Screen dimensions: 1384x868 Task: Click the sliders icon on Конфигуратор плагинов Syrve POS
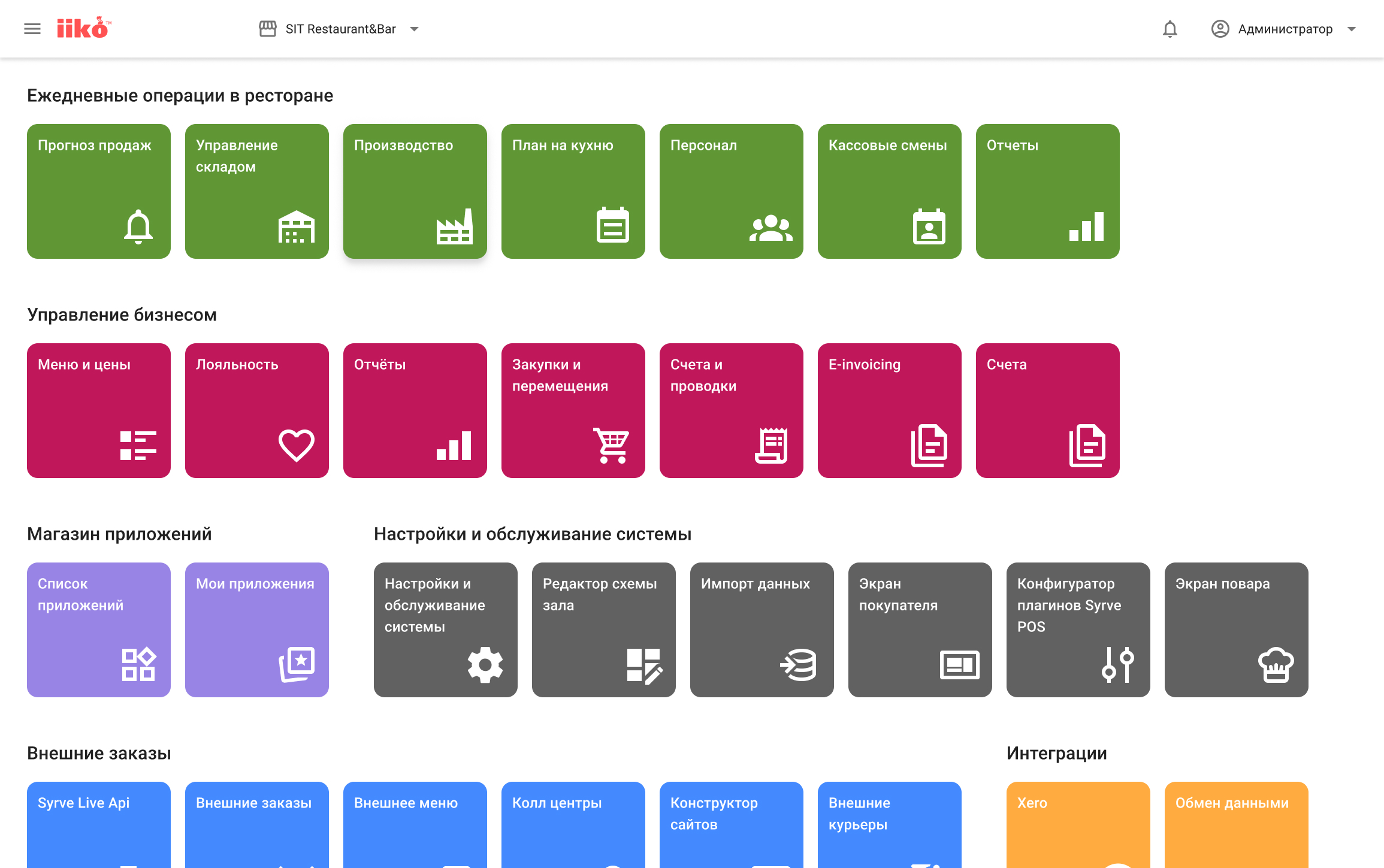coord(1118,665)
